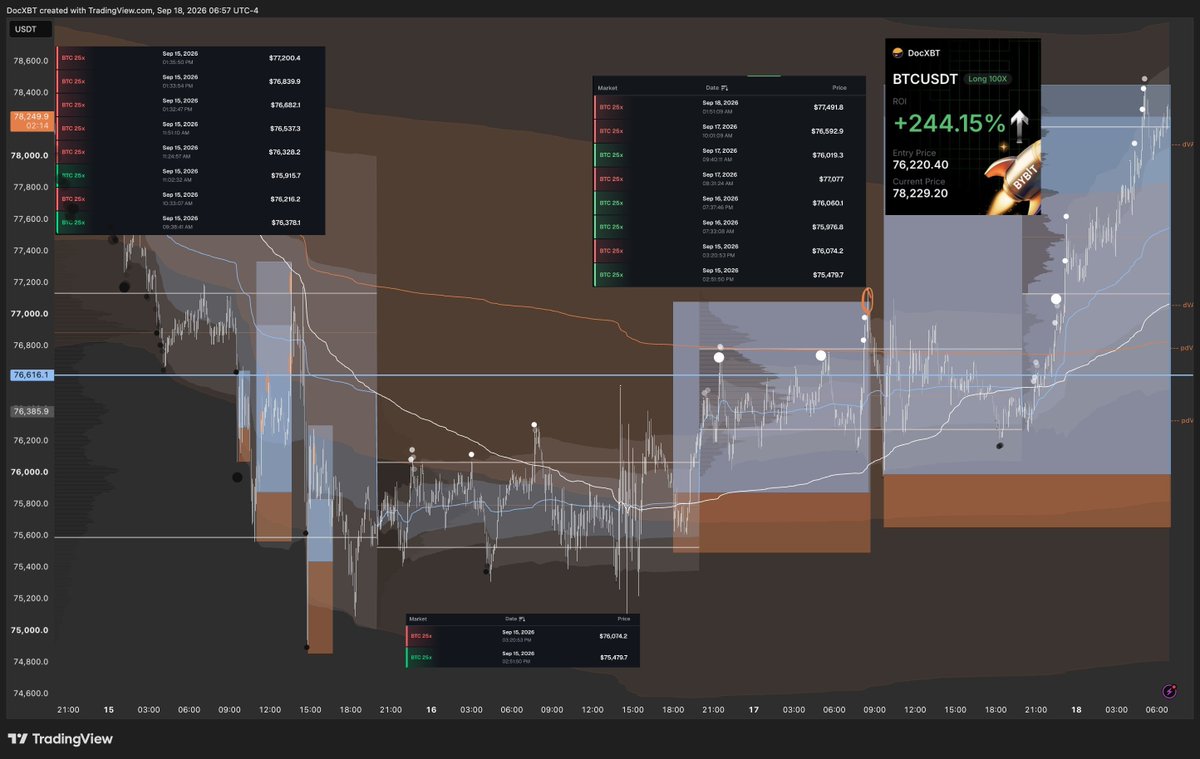Click the 78,600.0 price axis label
1200x759 pixels.
pyautogui.click(x=29, y=61)
